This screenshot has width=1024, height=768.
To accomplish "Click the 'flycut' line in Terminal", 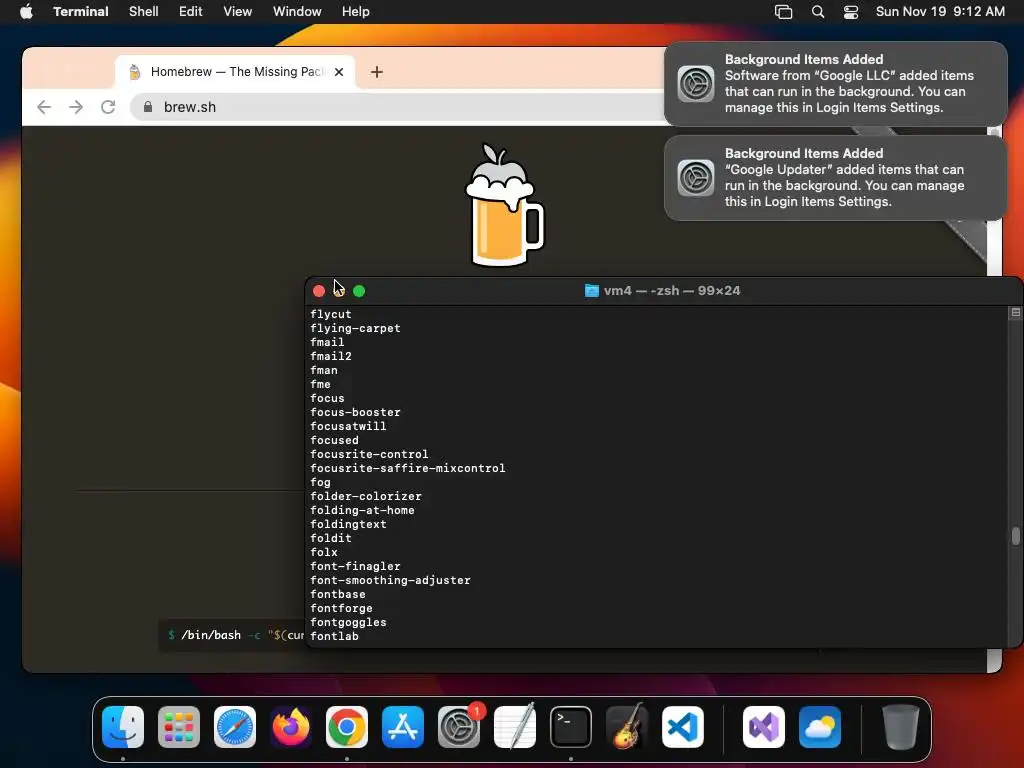I will click(330, 314).
